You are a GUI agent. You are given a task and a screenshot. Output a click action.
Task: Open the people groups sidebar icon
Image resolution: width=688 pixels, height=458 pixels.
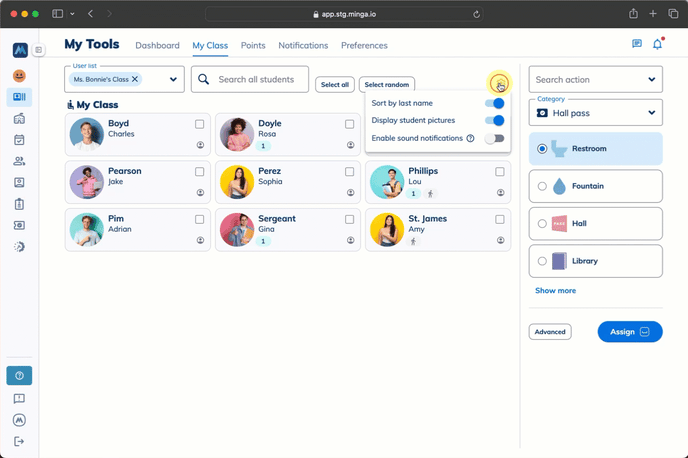coord(19,161)
